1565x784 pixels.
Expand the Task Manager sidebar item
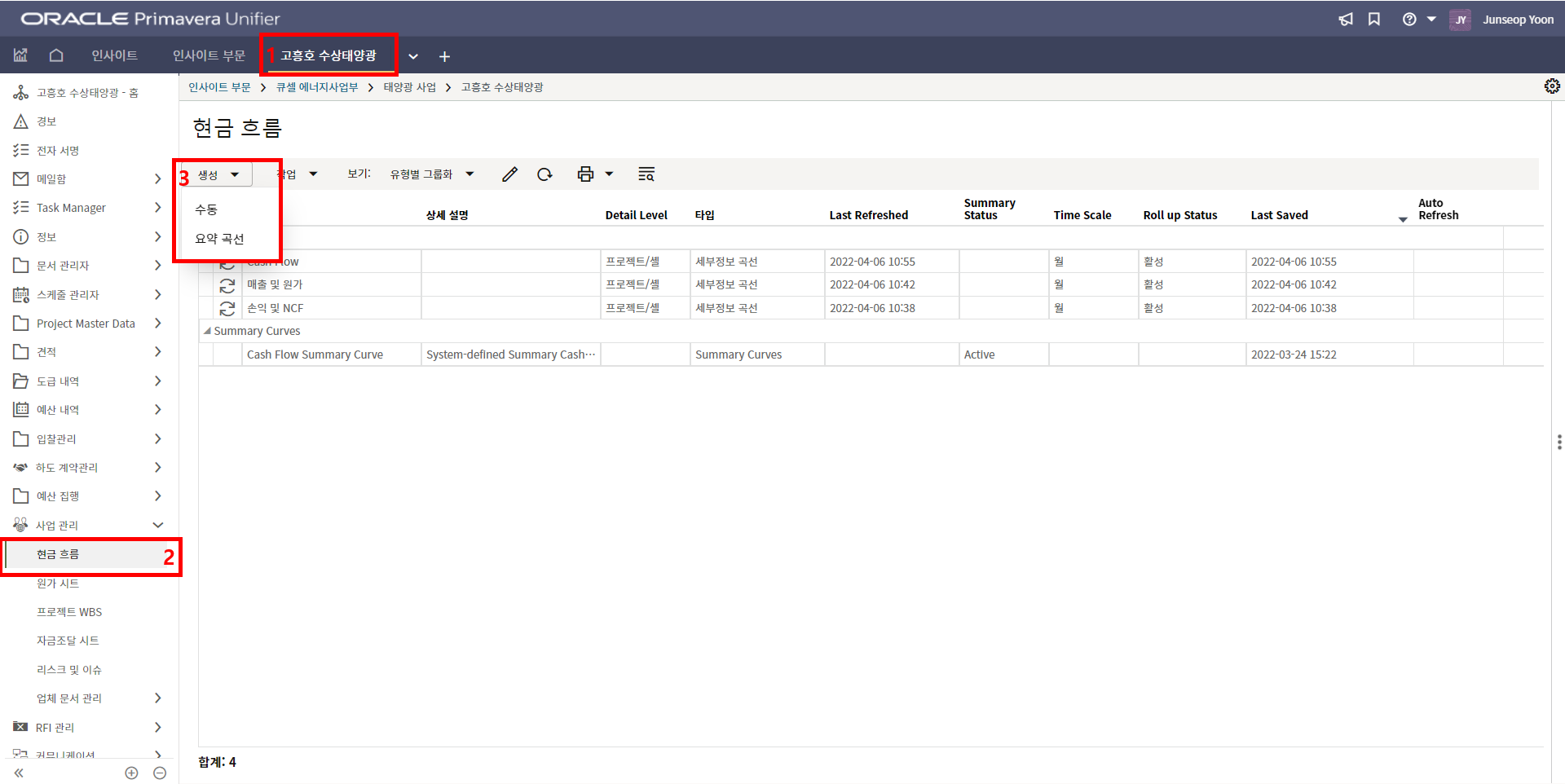[x=158, y=208]
